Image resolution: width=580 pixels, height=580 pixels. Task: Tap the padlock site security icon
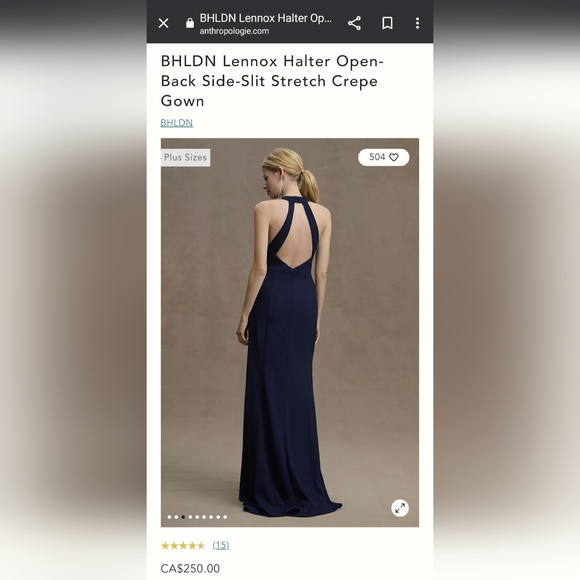point(190,23)
